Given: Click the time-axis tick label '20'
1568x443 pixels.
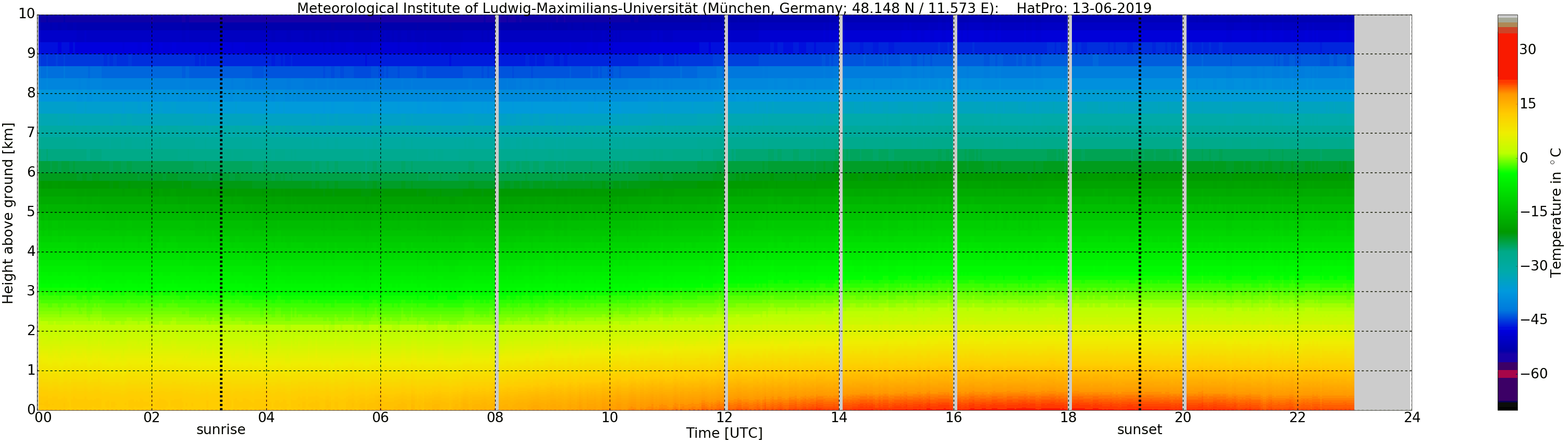Looking at the screenshot, I should (1183, 417).
